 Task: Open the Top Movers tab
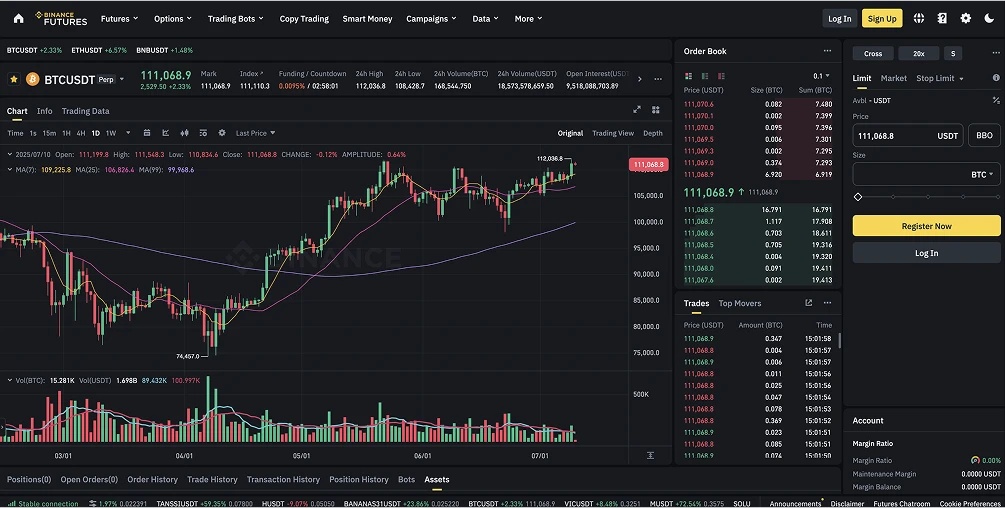point(740,303)
